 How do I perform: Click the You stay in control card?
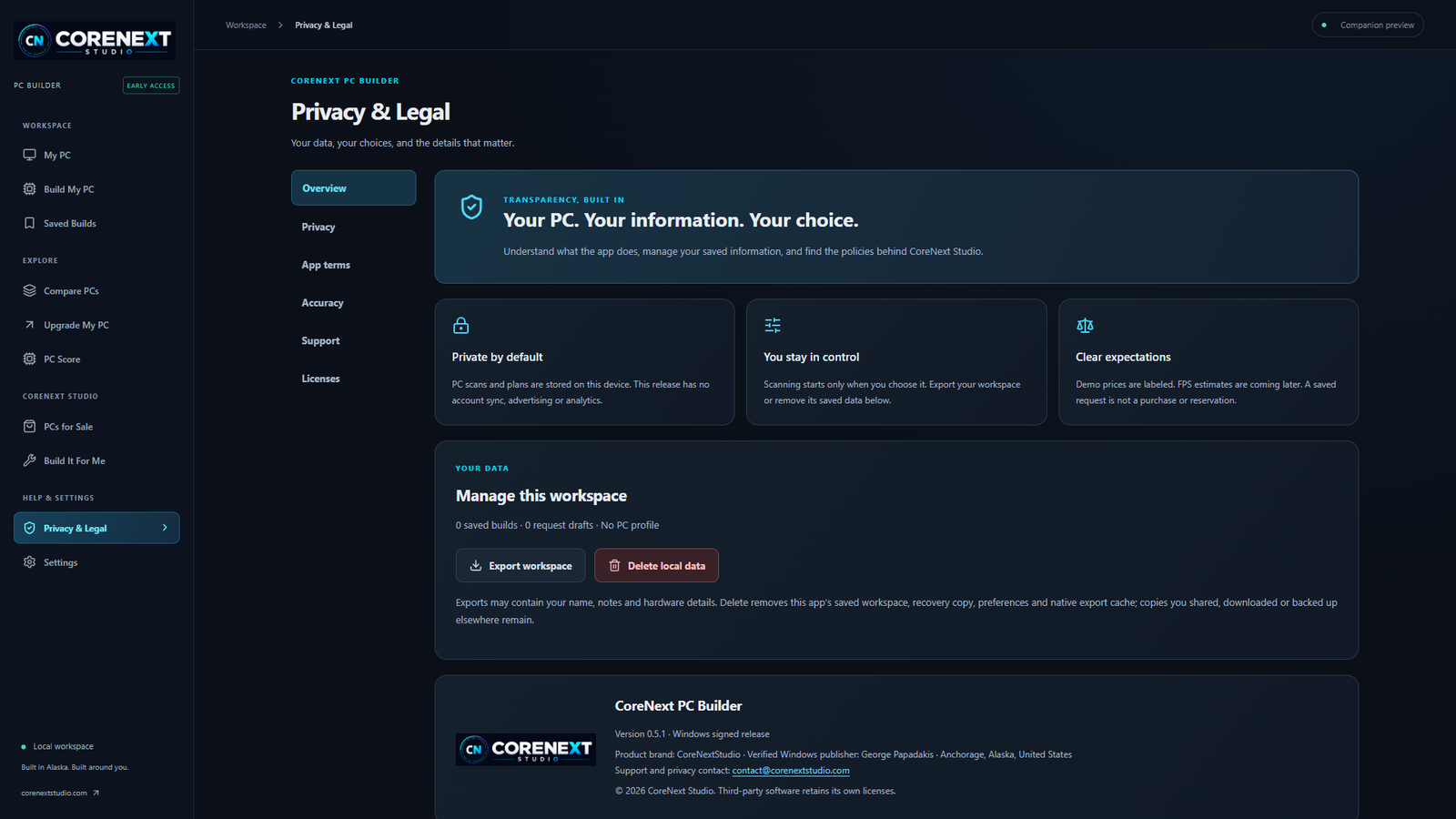(896, 362)
